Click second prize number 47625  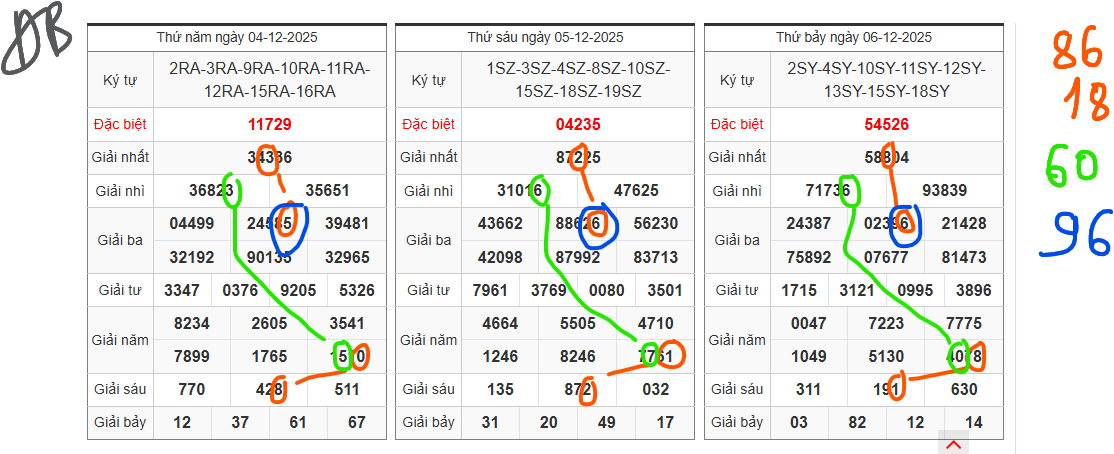tap(636, 191)
